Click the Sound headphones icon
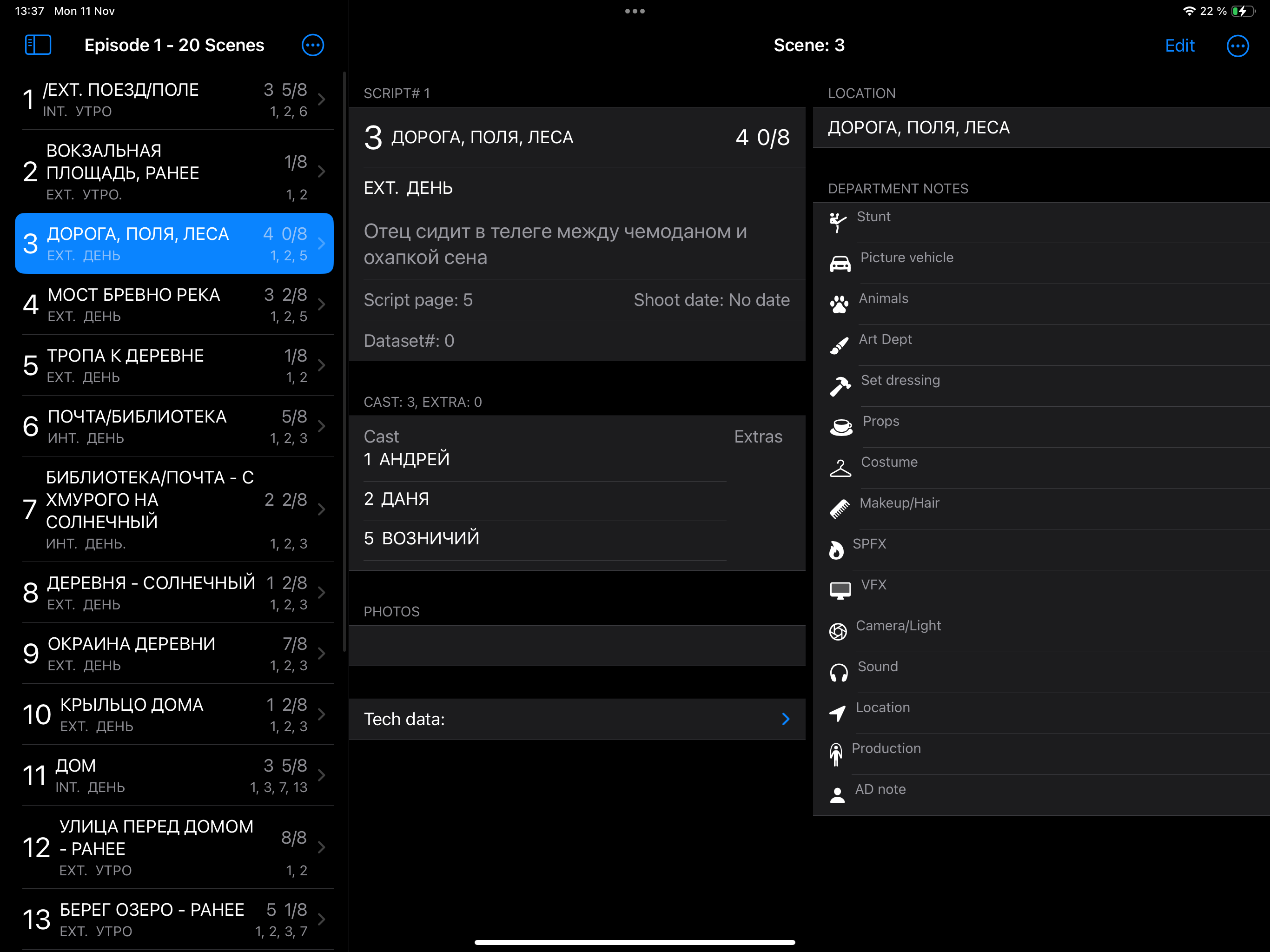 pyautogui.click(x=838, y=672)
